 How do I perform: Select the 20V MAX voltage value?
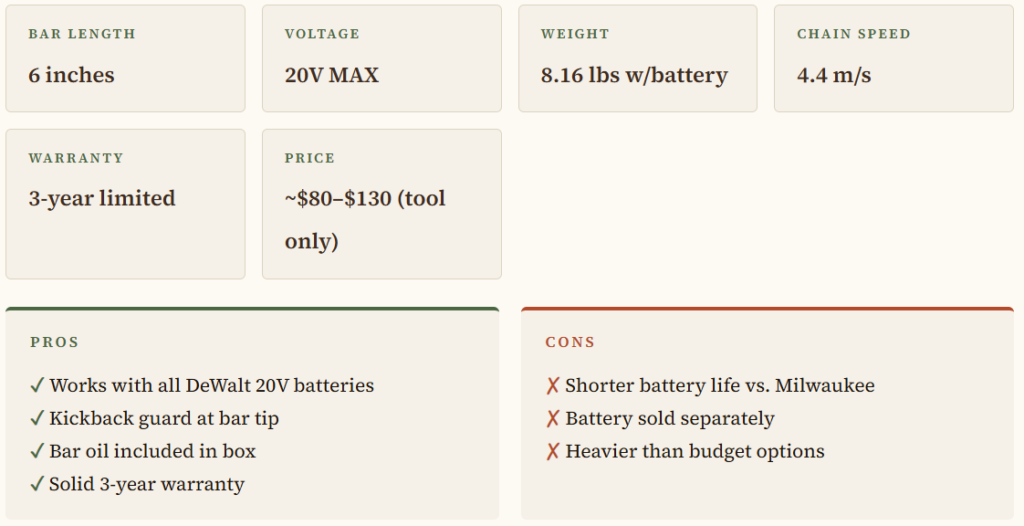pyautogui.click(x=332, y=75)
